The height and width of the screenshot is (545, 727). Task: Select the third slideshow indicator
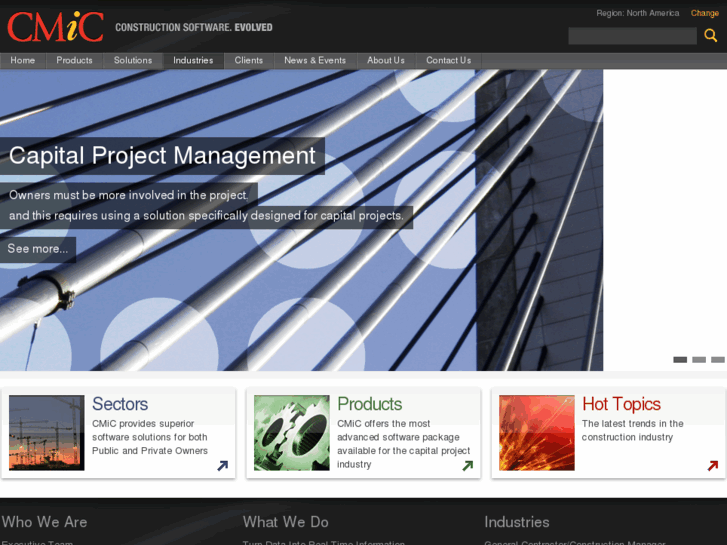[718, 359]
